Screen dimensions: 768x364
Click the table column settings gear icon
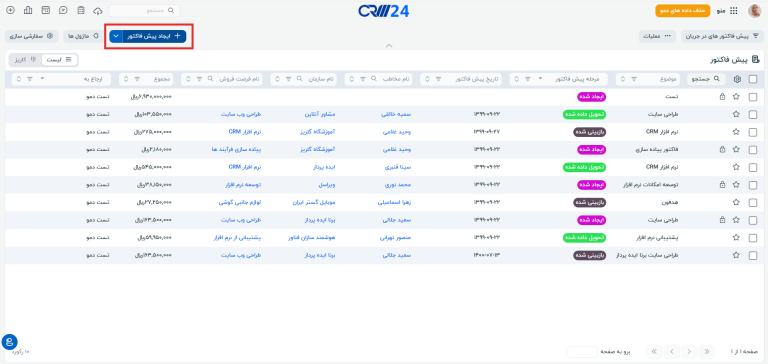(737, 79)
